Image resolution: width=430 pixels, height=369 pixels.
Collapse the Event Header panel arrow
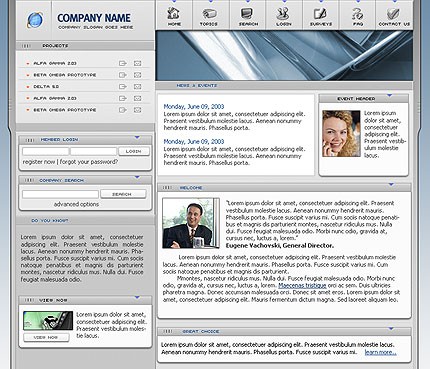389,96
